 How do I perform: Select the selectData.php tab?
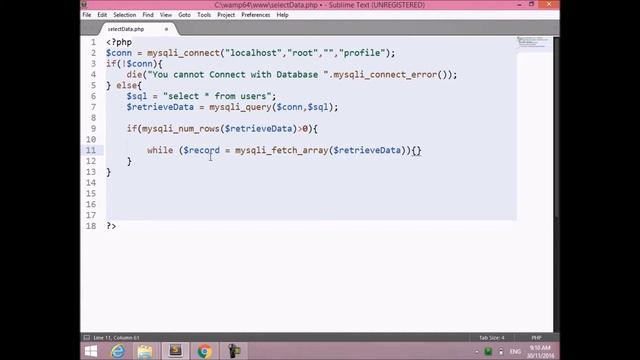tap(126, 29)
